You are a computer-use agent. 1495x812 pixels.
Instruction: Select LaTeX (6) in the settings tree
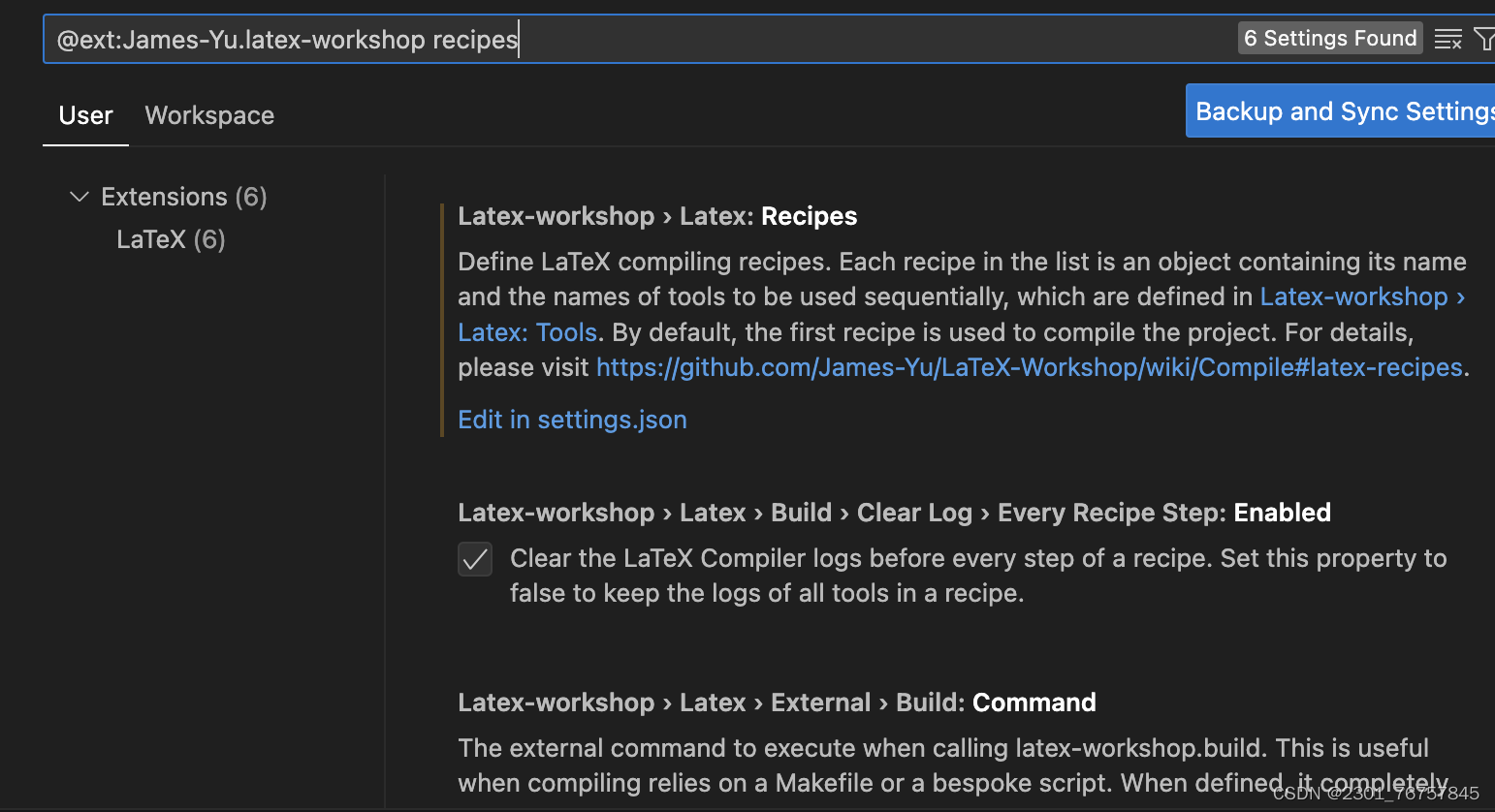click(171, 239)
